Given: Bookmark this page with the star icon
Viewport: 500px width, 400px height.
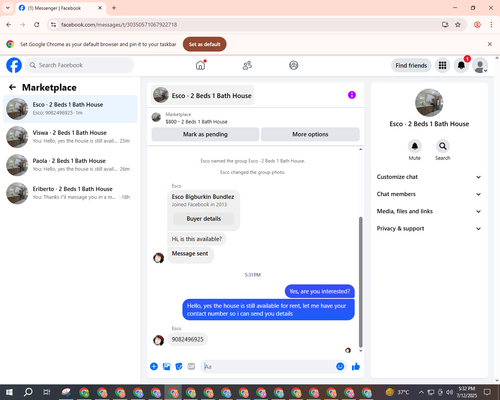Looking at the screenshot, I should (458, 25).
